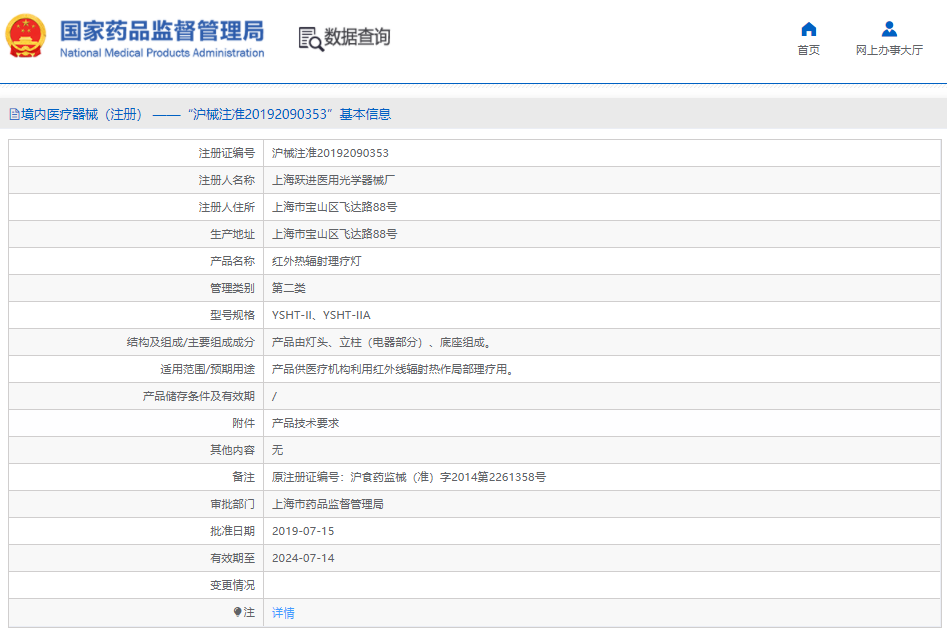Image resolution: width=947 pixels, height=632 pixels.
Task: Click the National Medical Products Administration subtitle
Action: click(x=162, y=53)
